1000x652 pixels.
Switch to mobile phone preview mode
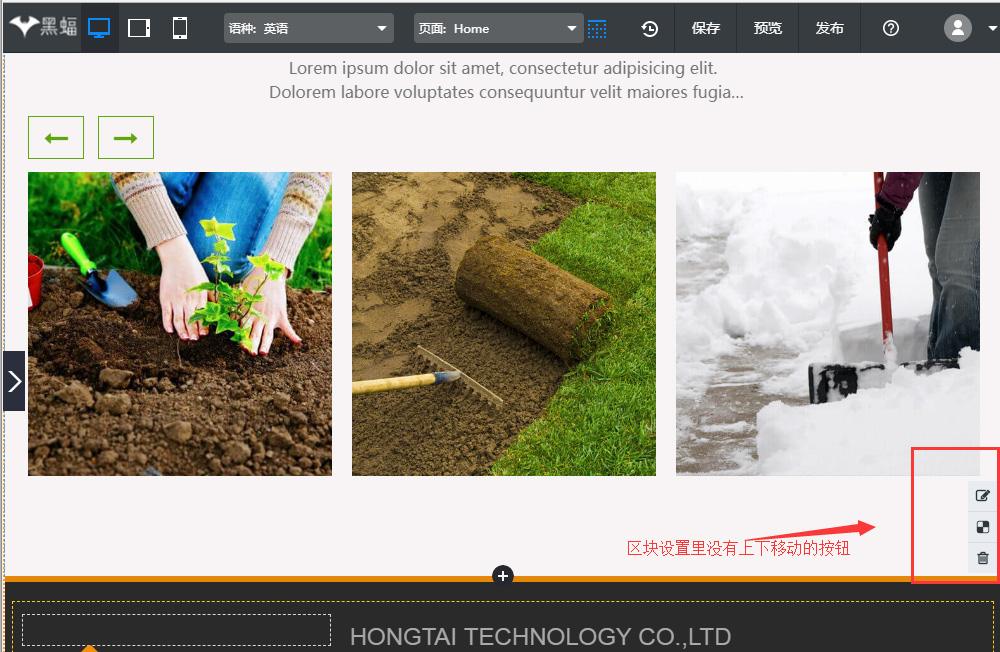click(x=180, y=28)
